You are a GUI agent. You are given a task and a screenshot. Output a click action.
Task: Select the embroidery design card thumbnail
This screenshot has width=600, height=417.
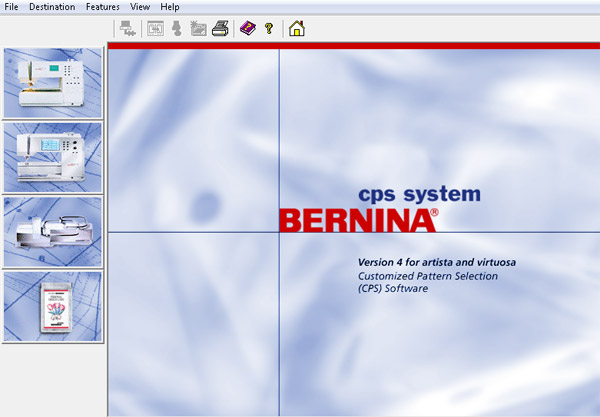click(53, 306)
